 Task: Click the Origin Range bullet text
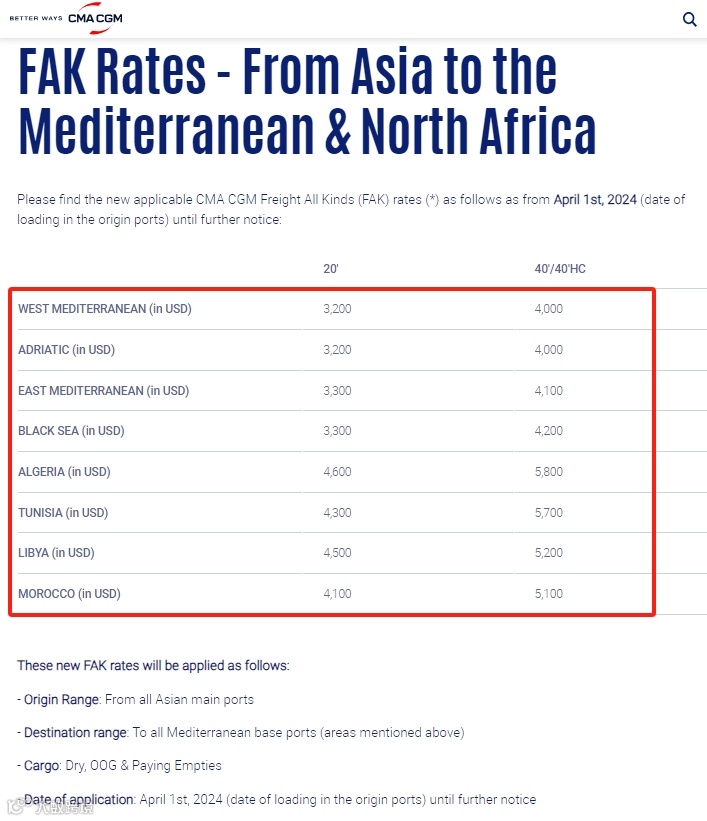click(135, 700)
